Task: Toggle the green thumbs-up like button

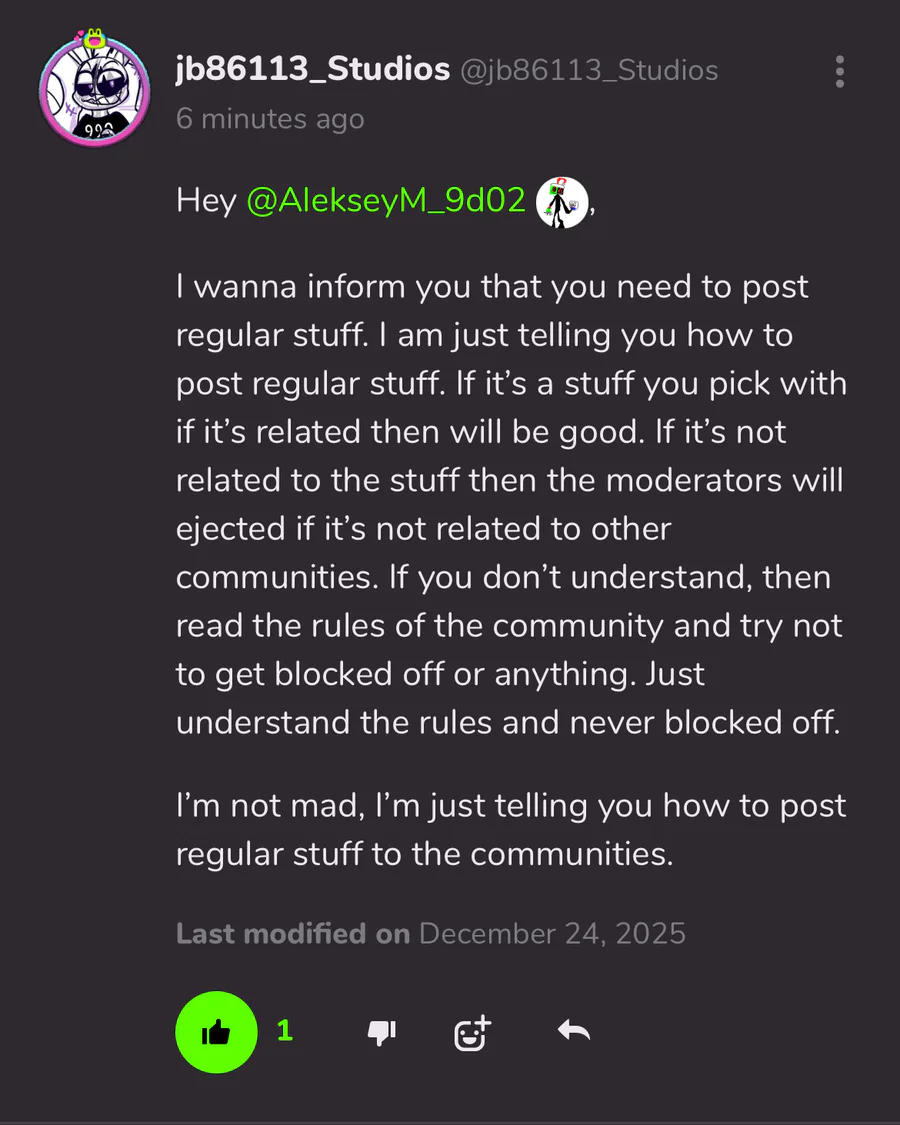Action: [x=216, y=1032]
